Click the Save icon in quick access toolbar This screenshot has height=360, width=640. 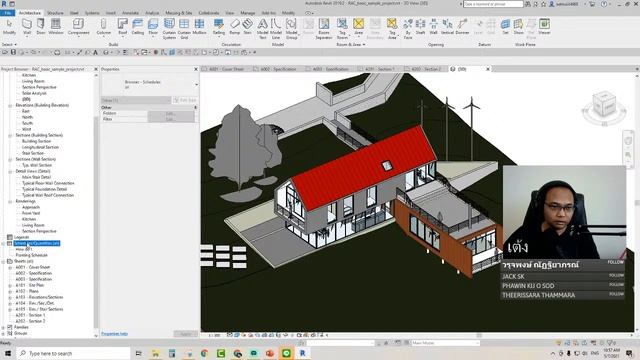(x=13, y=52)
